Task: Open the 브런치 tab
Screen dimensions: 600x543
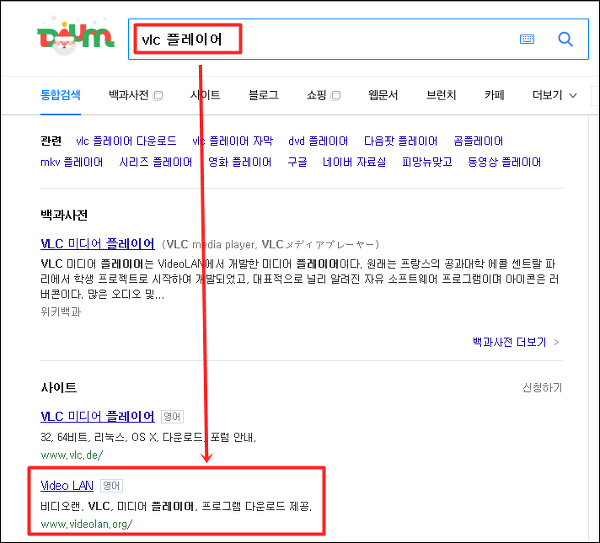Action: (x=441, y=95)
